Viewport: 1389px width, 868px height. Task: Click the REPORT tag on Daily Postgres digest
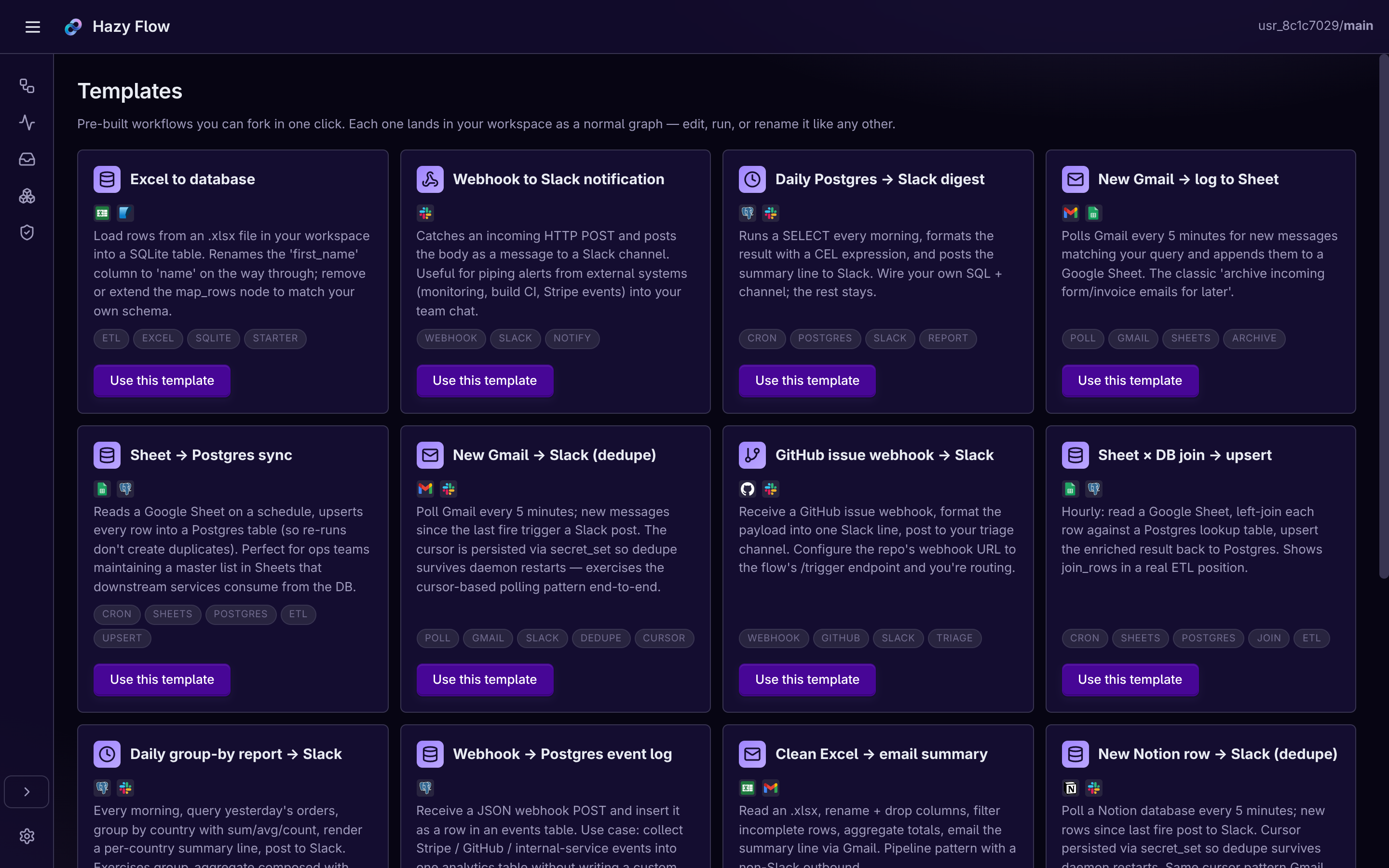[948, 339]
